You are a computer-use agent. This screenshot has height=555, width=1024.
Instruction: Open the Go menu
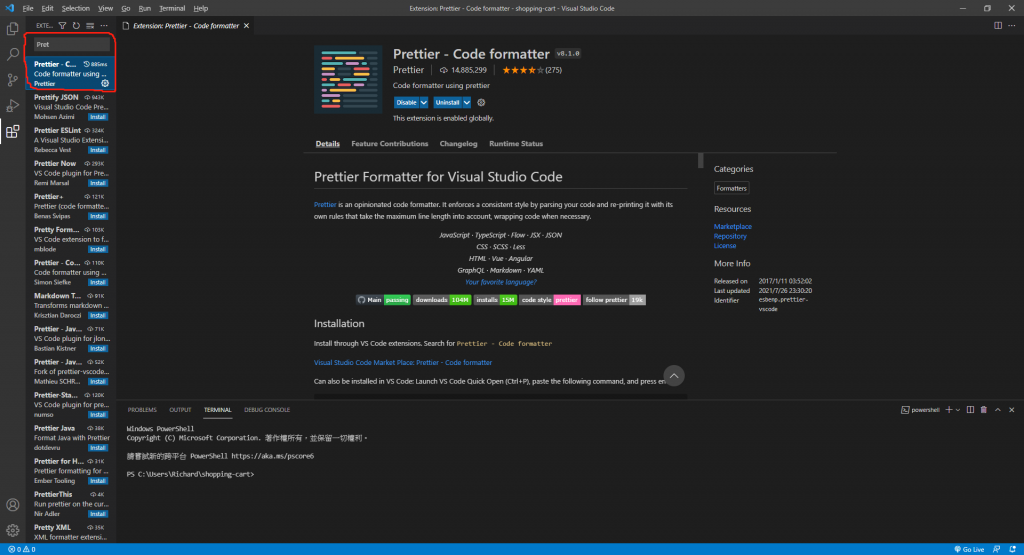pyautogui.click(x=125, y=8)
